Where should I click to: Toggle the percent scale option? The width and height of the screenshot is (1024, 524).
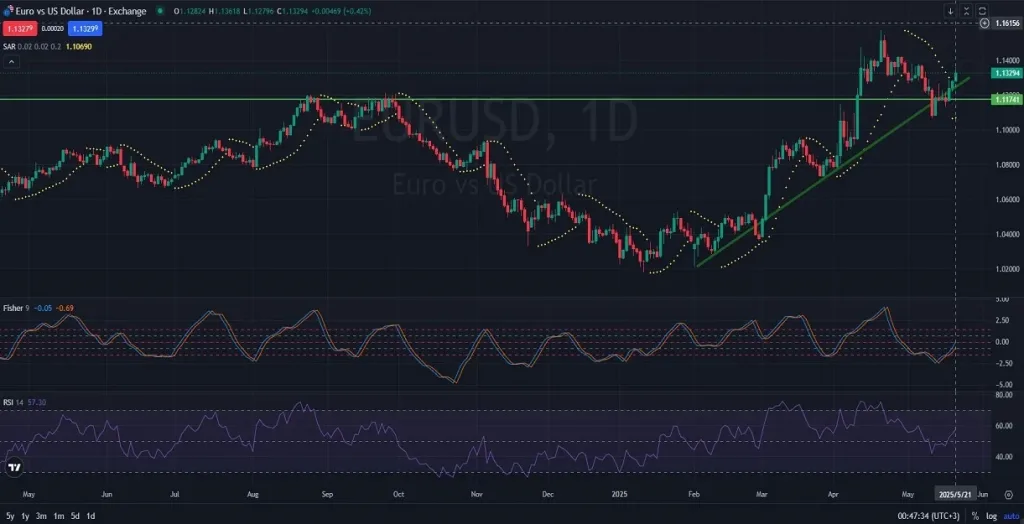coord(975,516)
